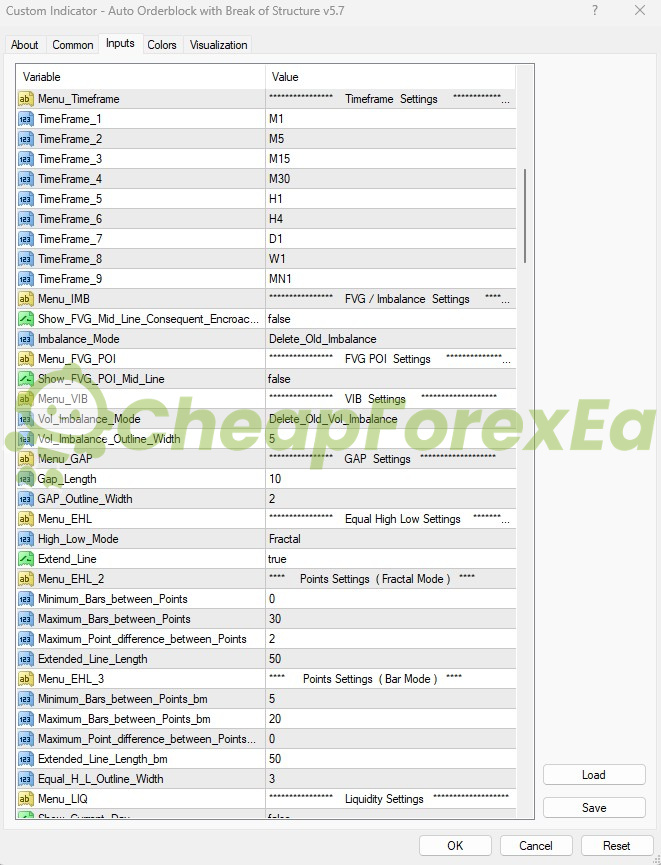Viewport: 661px width, 865px height.
Task: Click the integer icon beside GAP_Outline_Width
Action: (25, 499)
